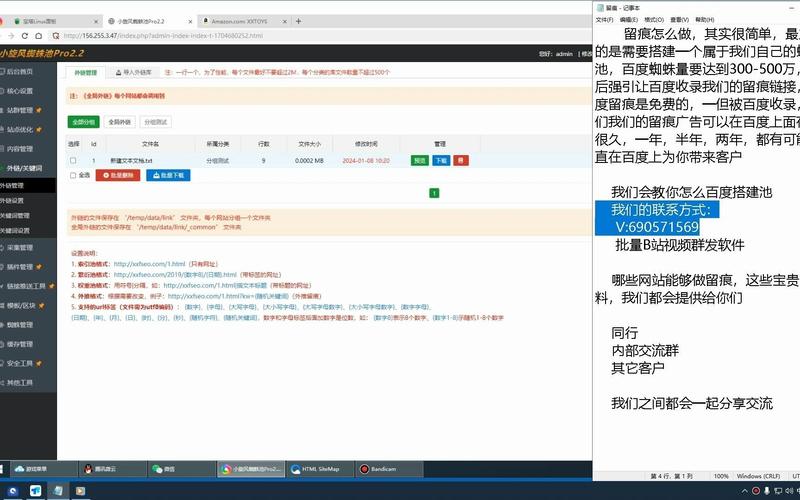Click the blue 下载 button in file row

pos(441,160)
